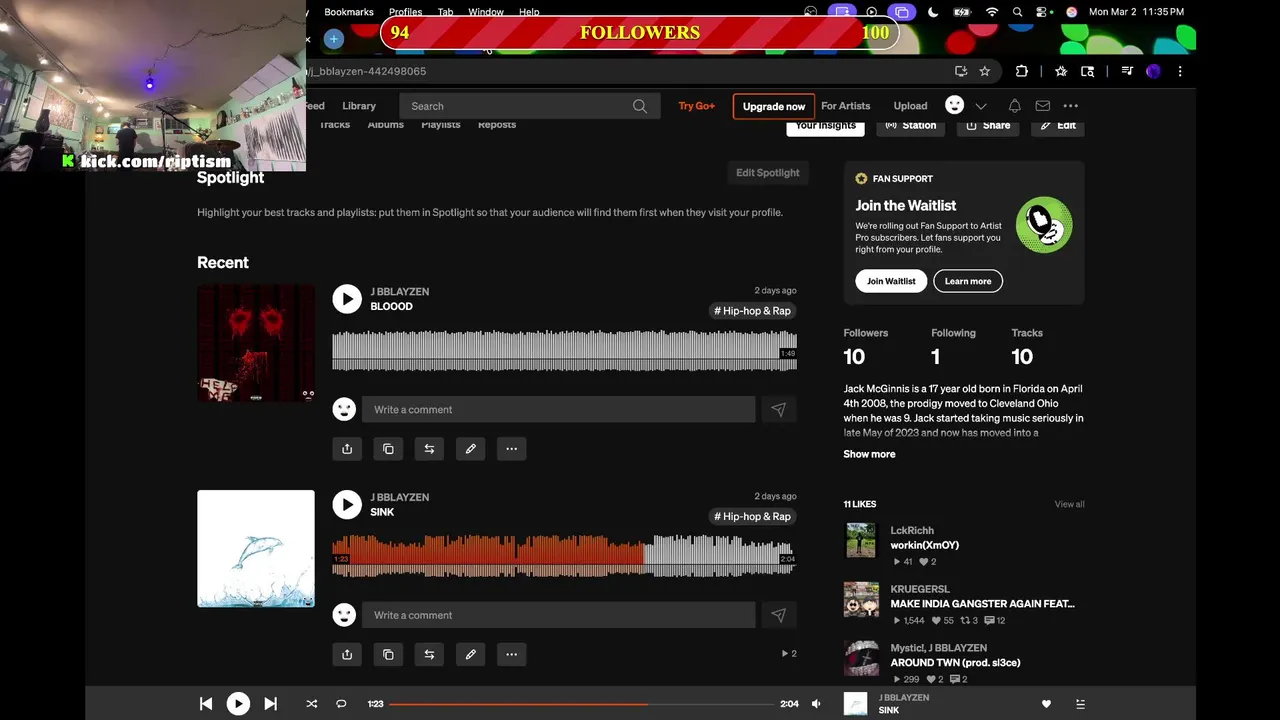The image size is (1280, 720).
Task: Open browser extensions puzzle icon
Action: [1022, 71]
